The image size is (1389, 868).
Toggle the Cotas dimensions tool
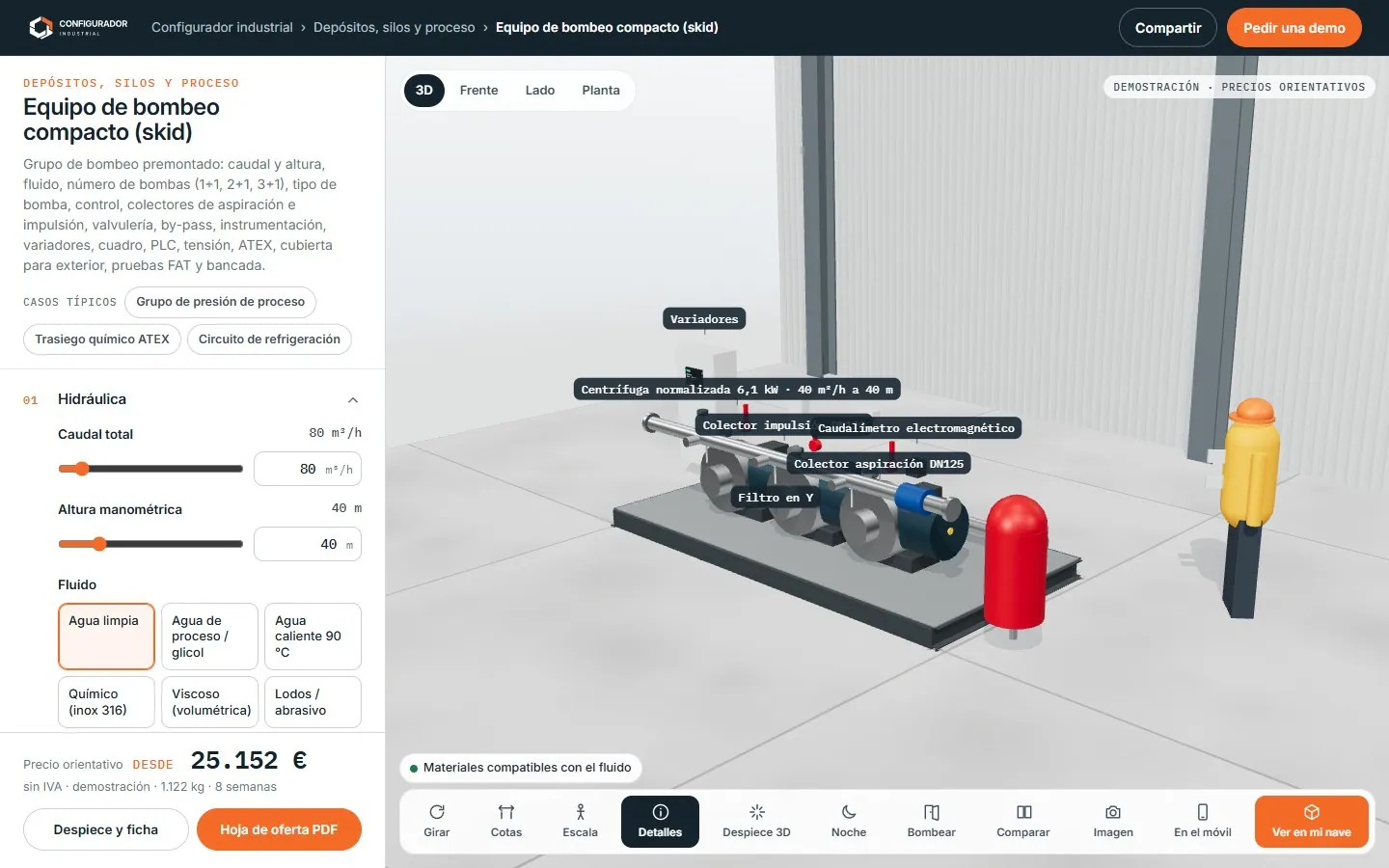point(506,822)
